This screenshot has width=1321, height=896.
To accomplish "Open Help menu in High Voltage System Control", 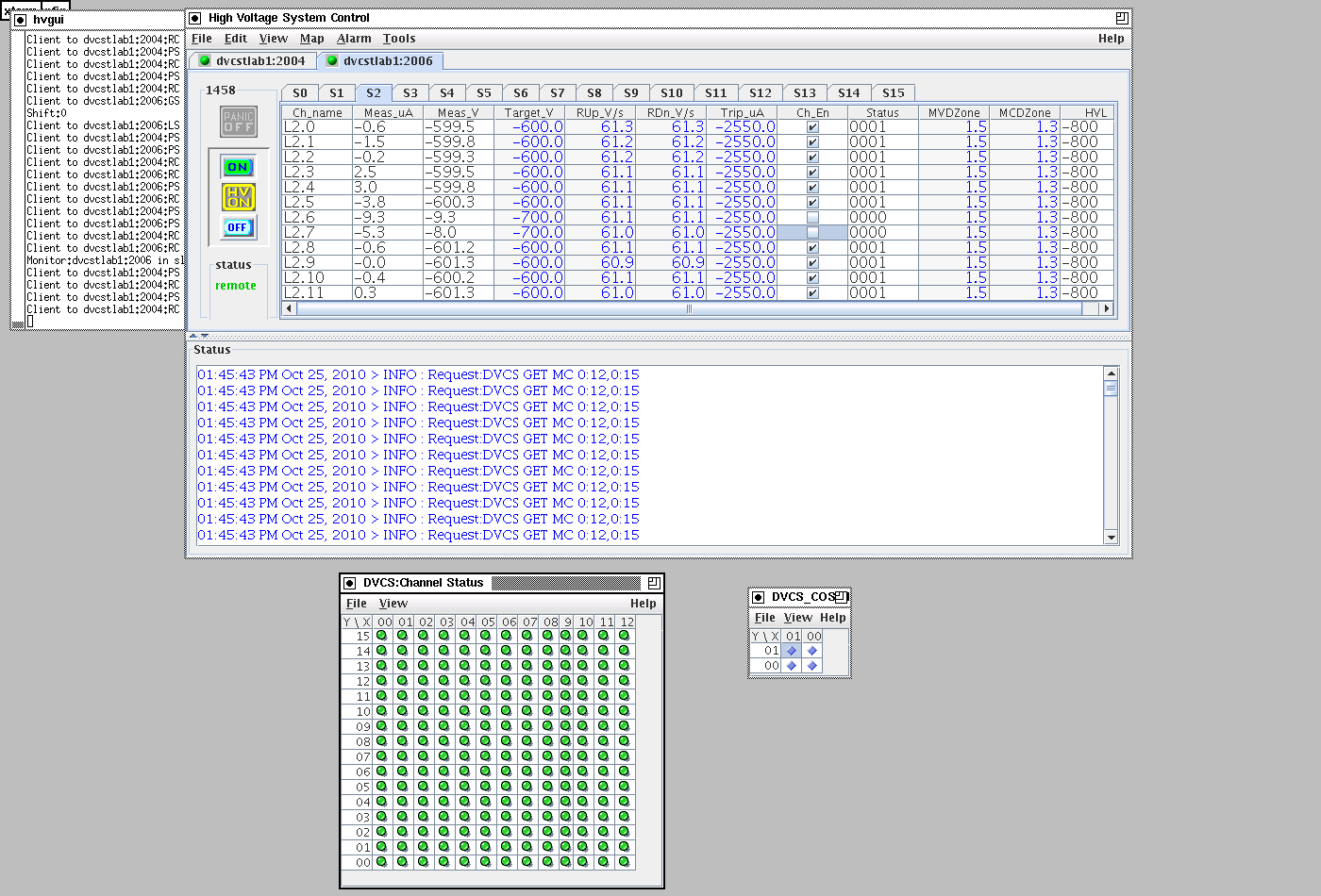I will [1112, 39].
